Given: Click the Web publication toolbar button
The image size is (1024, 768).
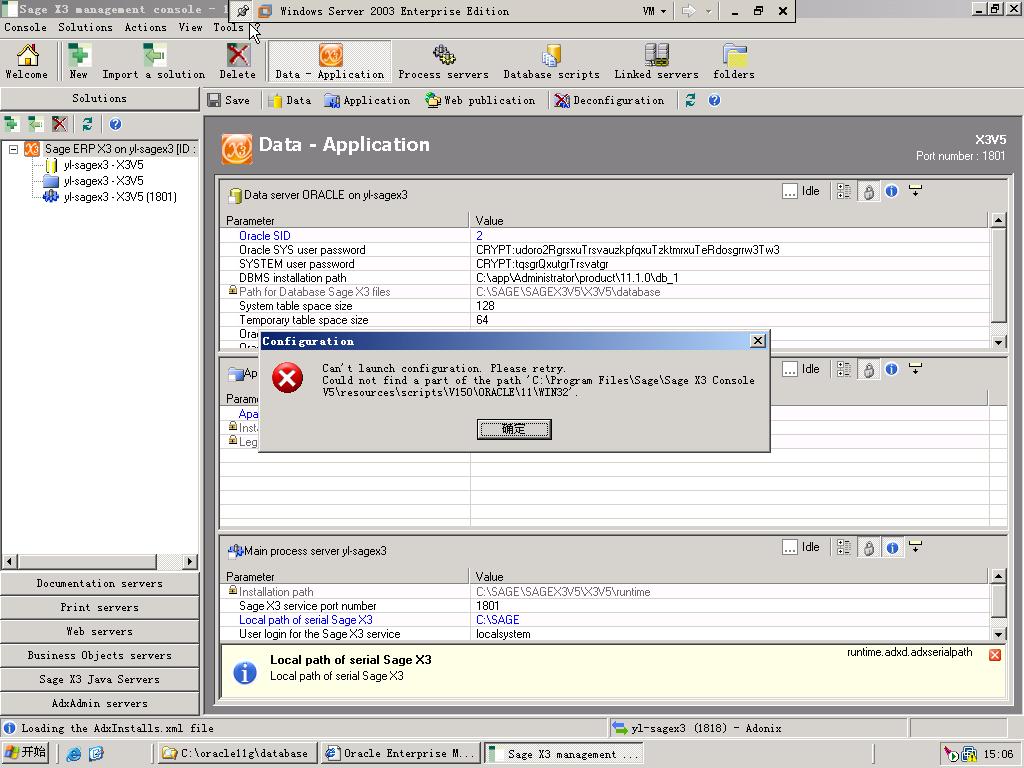Looking at the screenshot, I should click(480, 101).
